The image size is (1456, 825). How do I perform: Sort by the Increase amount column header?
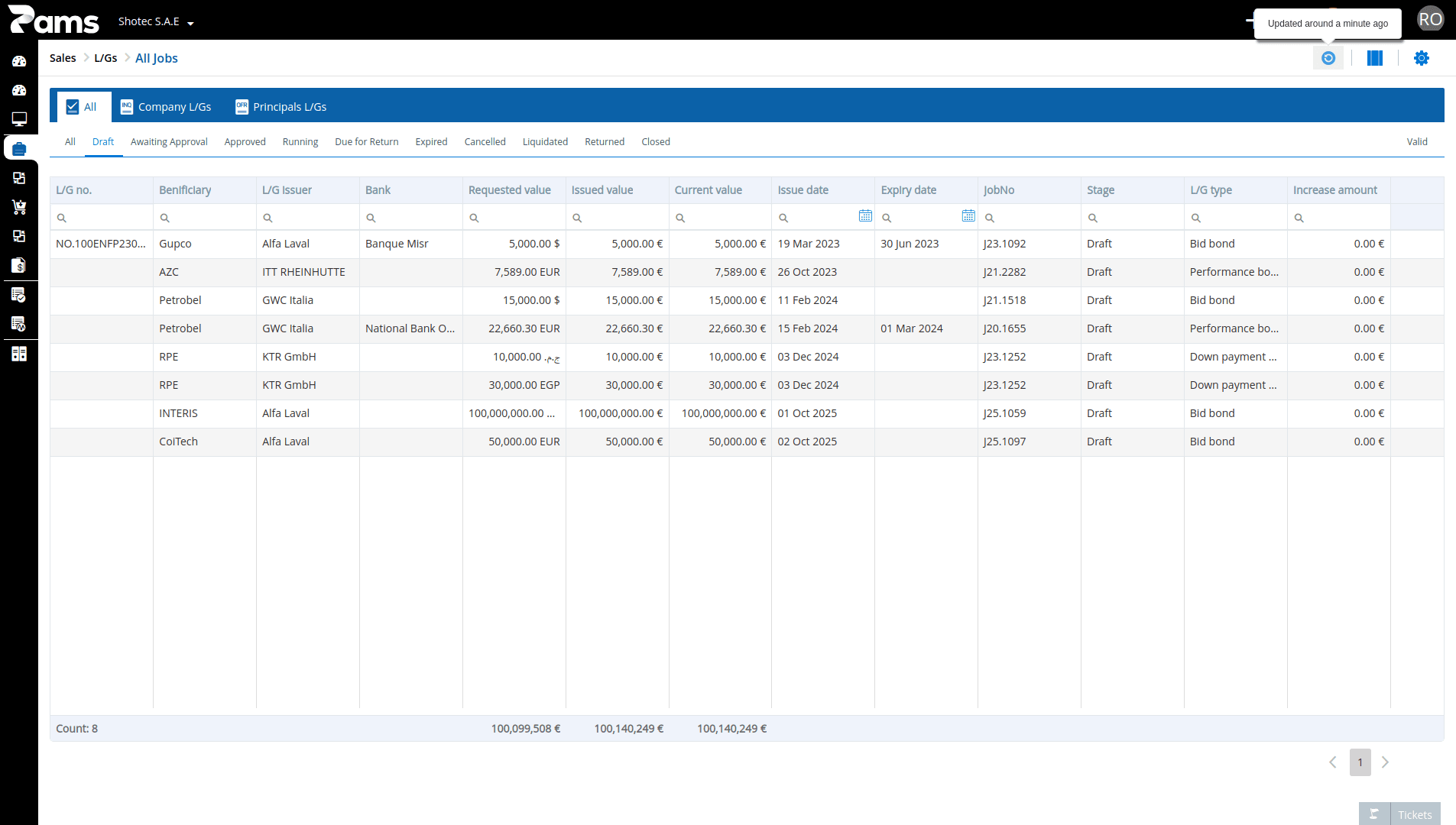coord(1339,190)
